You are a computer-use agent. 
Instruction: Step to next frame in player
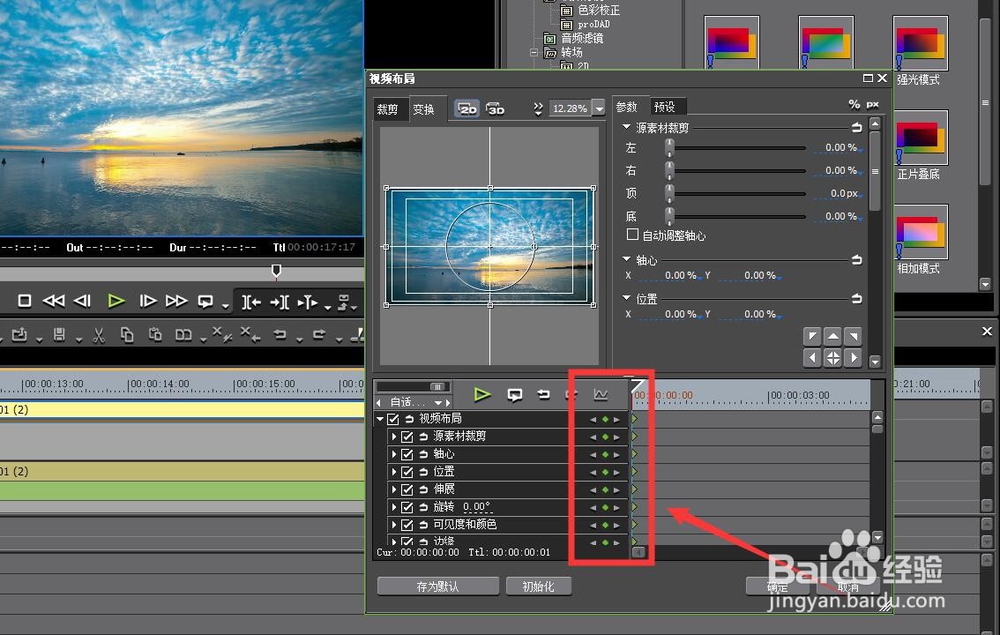[x=147, y=301]
